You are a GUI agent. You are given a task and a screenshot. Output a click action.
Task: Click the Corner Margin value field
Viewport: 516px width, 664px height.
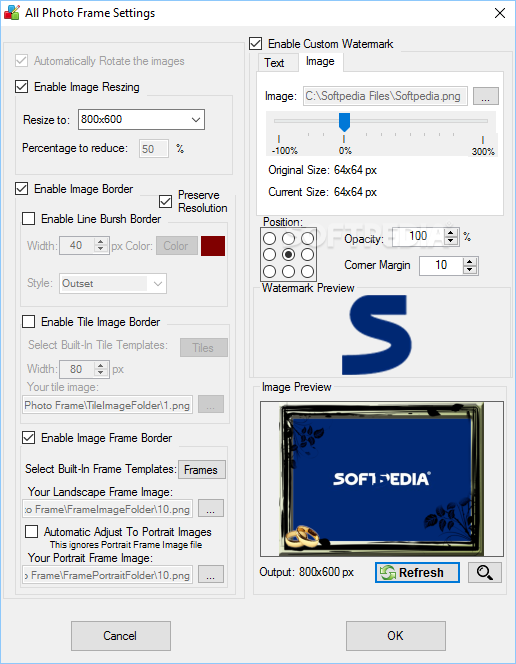pyautogui.click(x=441, y=266)
